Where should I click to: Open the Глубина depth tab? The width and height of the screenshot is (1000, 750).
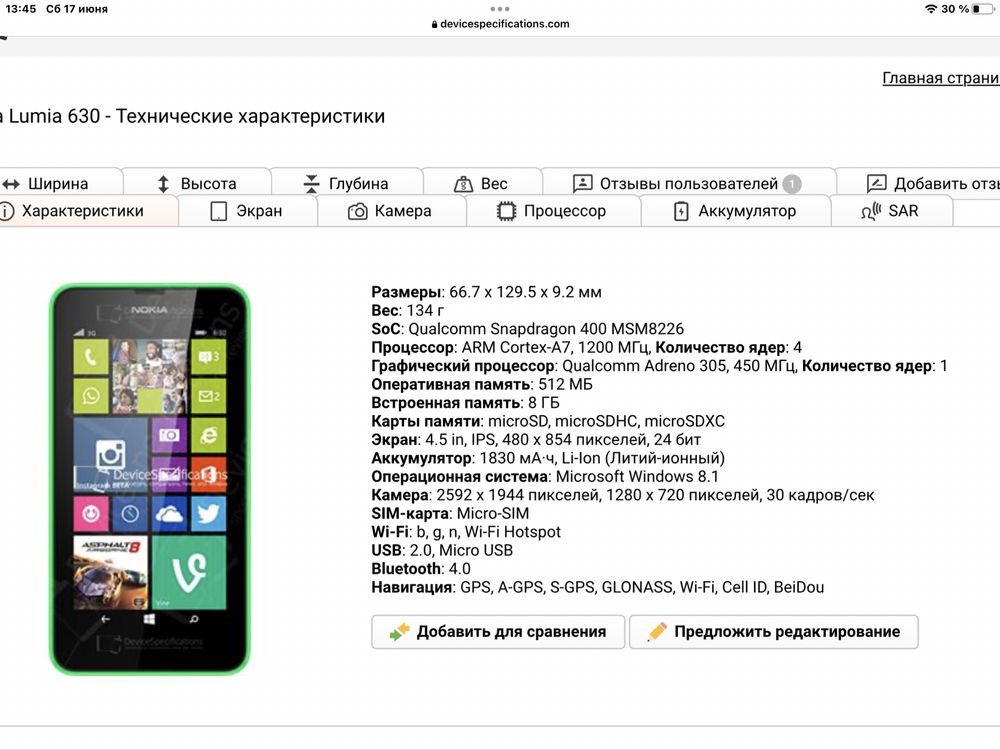coord(347,184)
